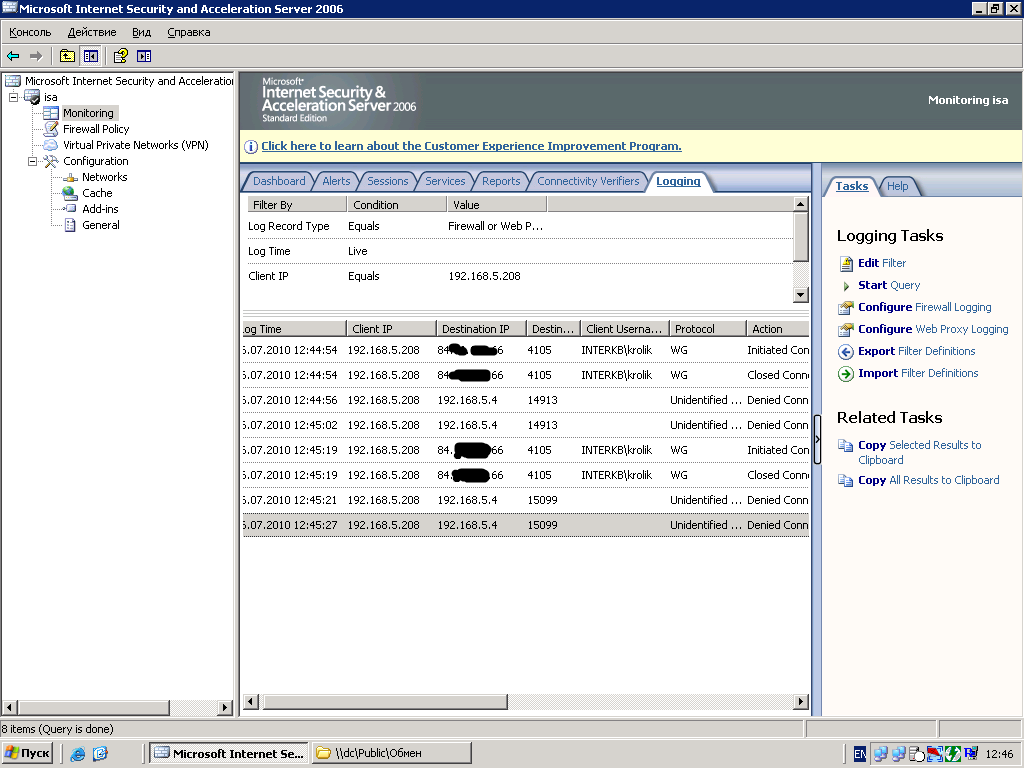Click the EN language indicator in tray
The height and width of the screenshot is (768, 1024).
point(859,754)
